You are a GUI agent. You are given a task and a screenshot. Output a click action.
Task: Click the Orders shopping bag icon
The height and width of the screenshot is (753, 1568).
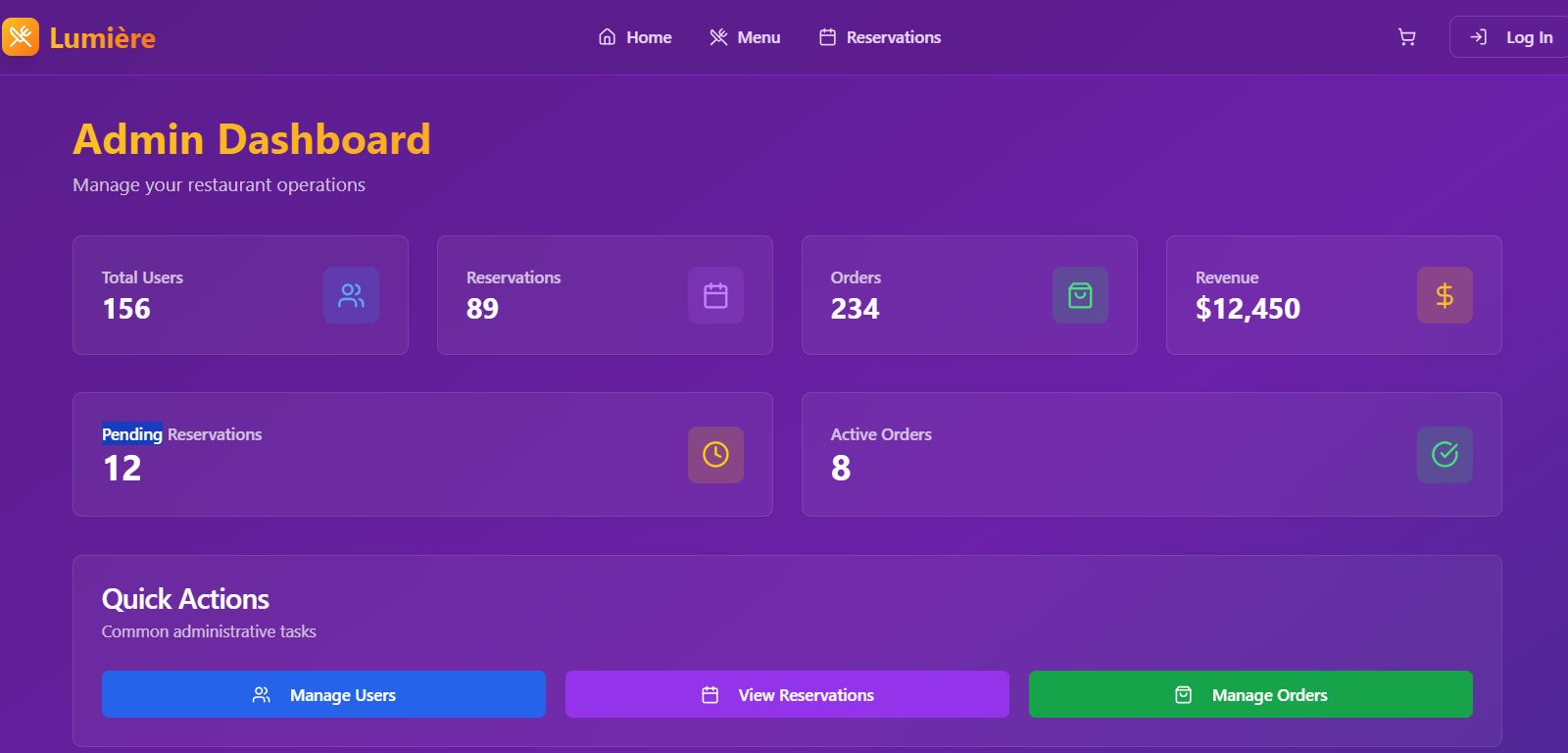(1080, 295)
